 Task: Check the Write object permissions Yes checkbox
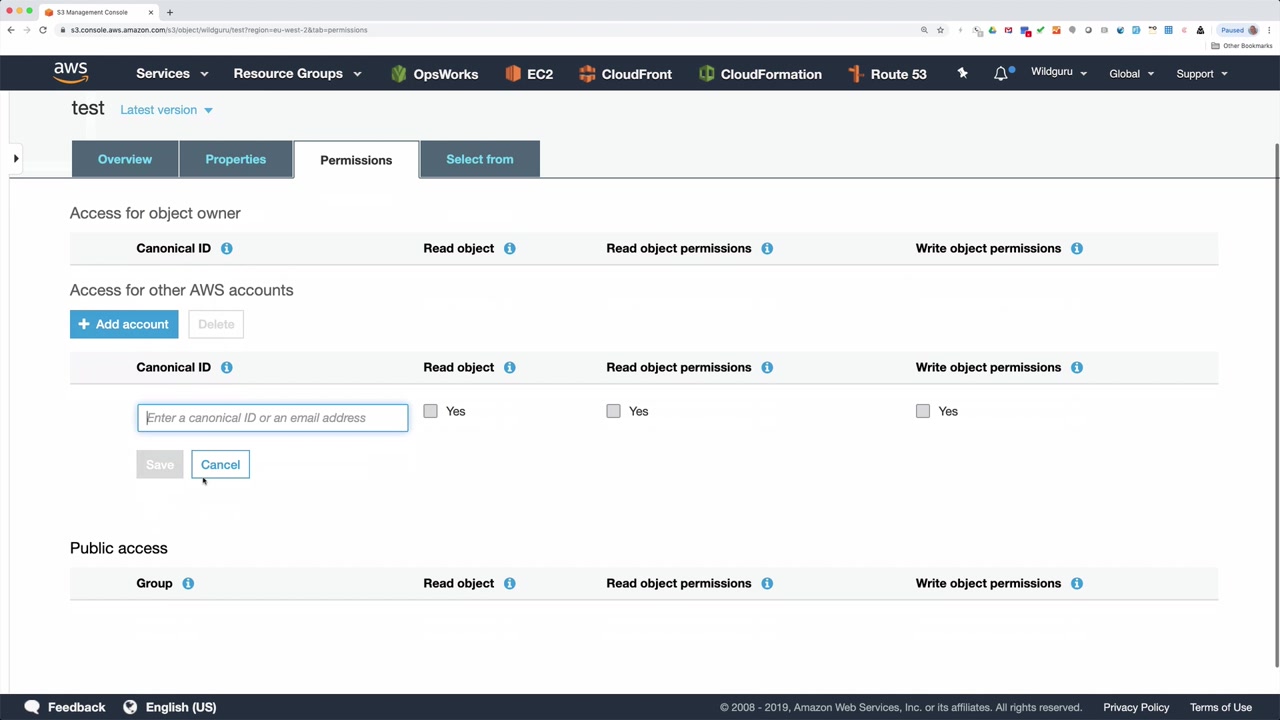923,411
